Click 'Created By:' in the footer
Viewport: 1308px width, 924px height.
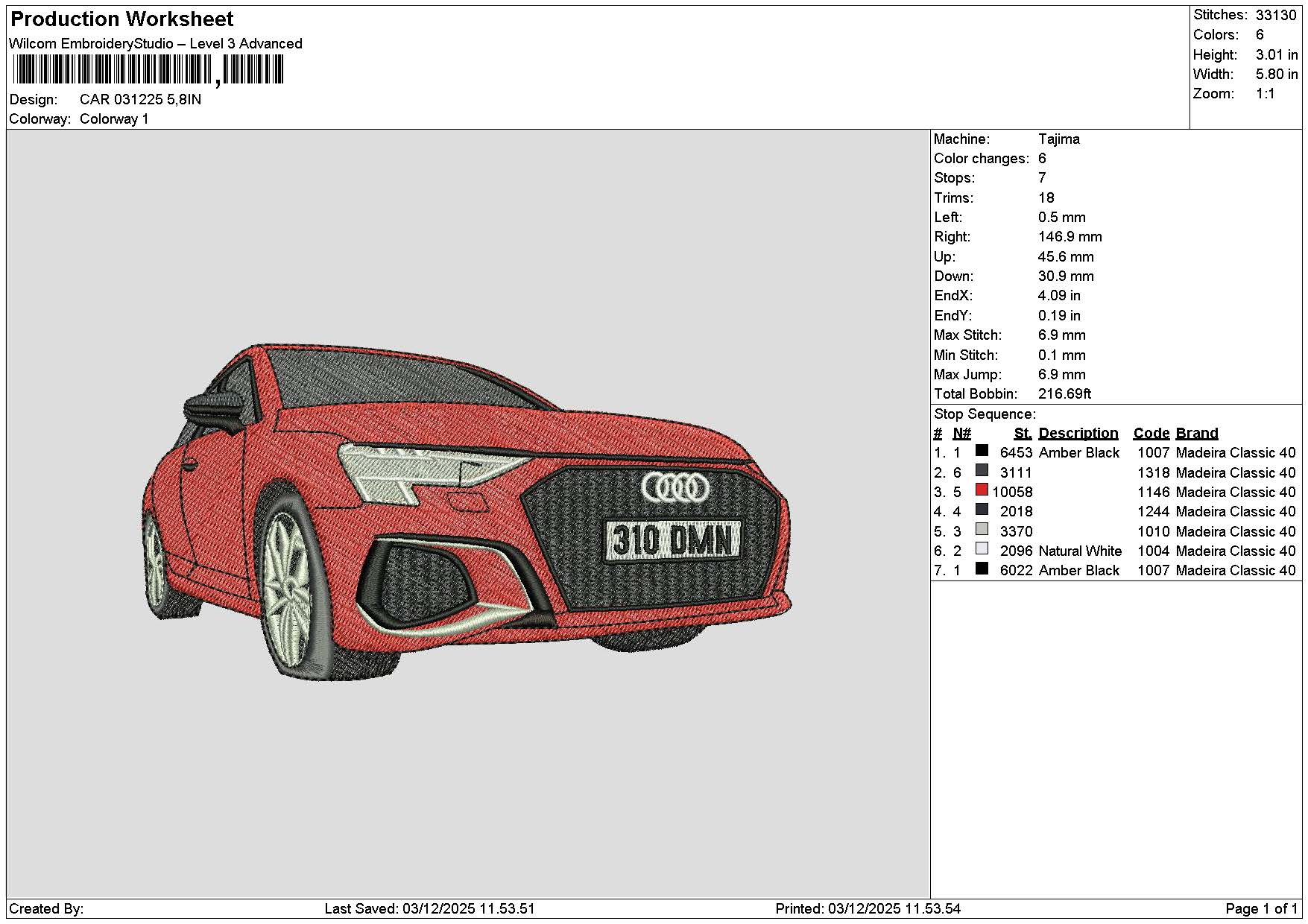(x=46, y=908)
